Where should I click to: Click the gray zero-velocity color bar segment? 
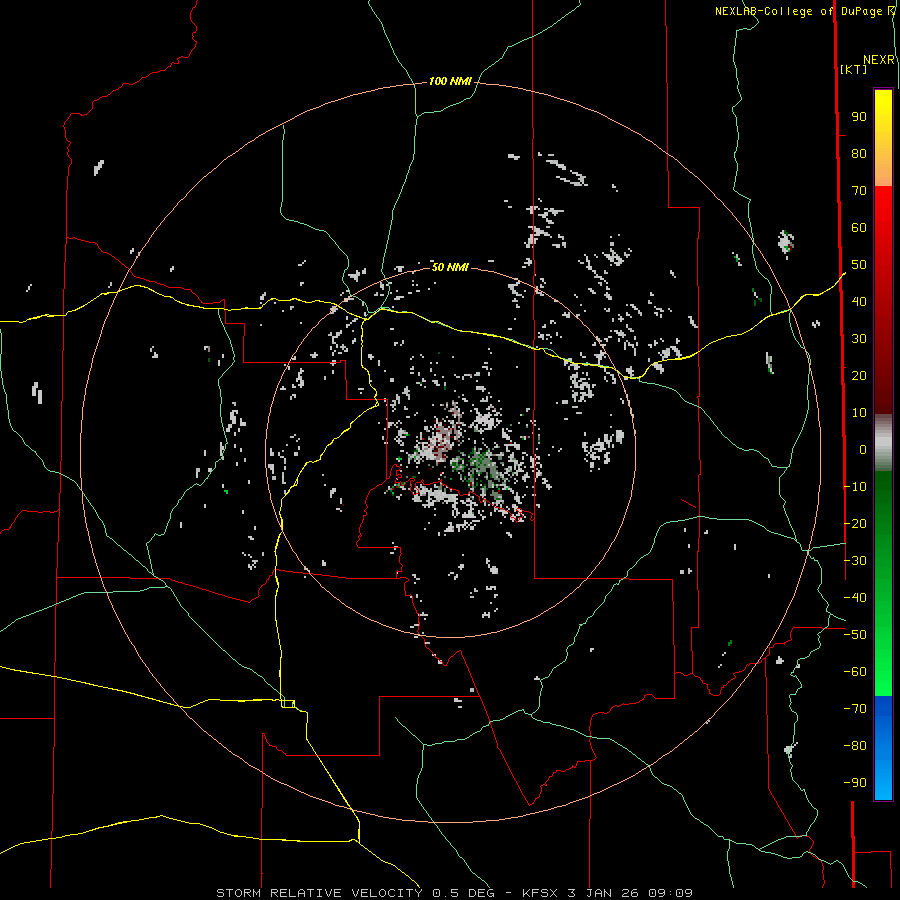883,443
